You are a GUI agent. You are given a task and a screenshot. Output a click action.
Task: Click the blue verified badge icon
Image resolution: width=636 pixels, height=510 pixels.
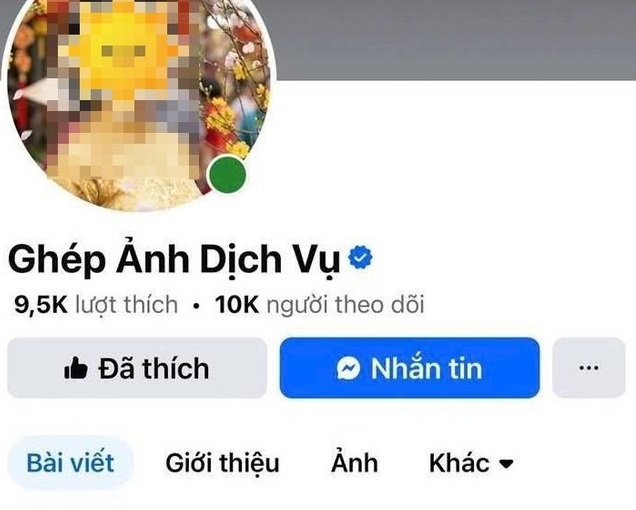click(360, 257)
